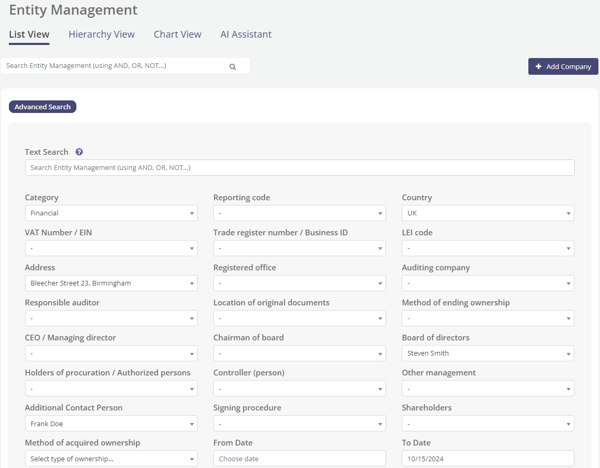Expand the LEI code dropdown
This screenshot has height=468, width=600.
[x=488, y=248]
